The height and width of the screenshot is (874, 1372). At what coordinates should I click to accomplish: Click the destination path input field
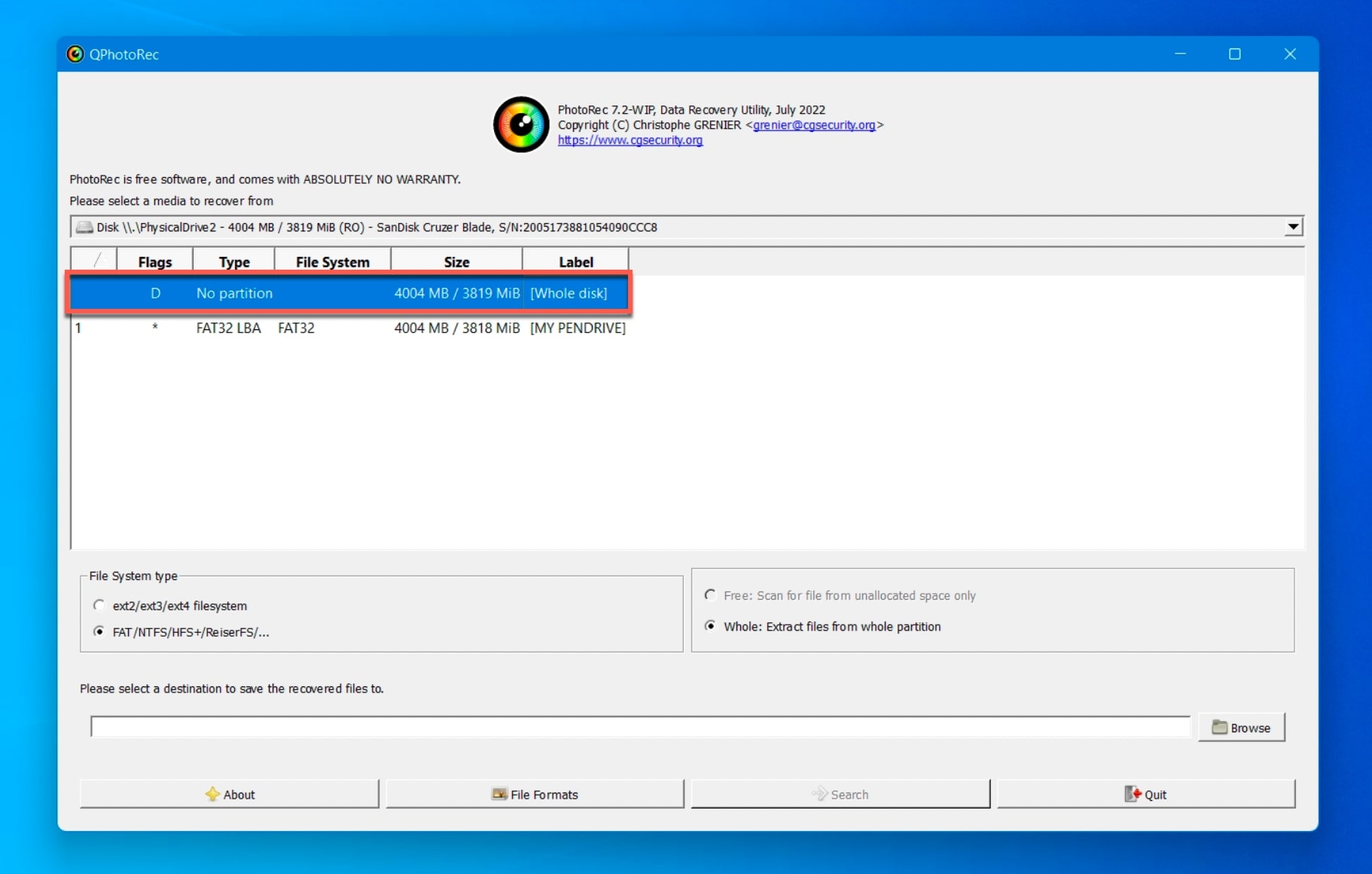tap(641, 727)
